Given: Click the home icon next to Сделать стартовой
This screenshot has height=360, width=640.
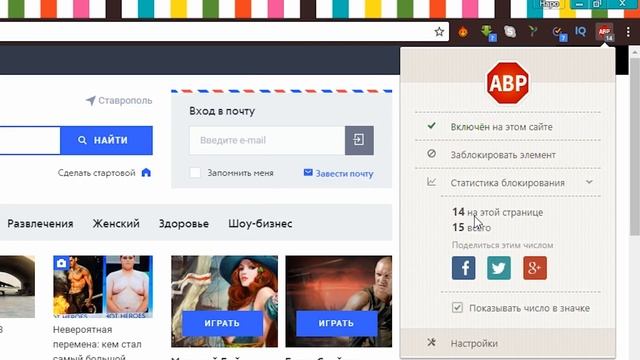Looking at the screenshot, I should (146, 173).
